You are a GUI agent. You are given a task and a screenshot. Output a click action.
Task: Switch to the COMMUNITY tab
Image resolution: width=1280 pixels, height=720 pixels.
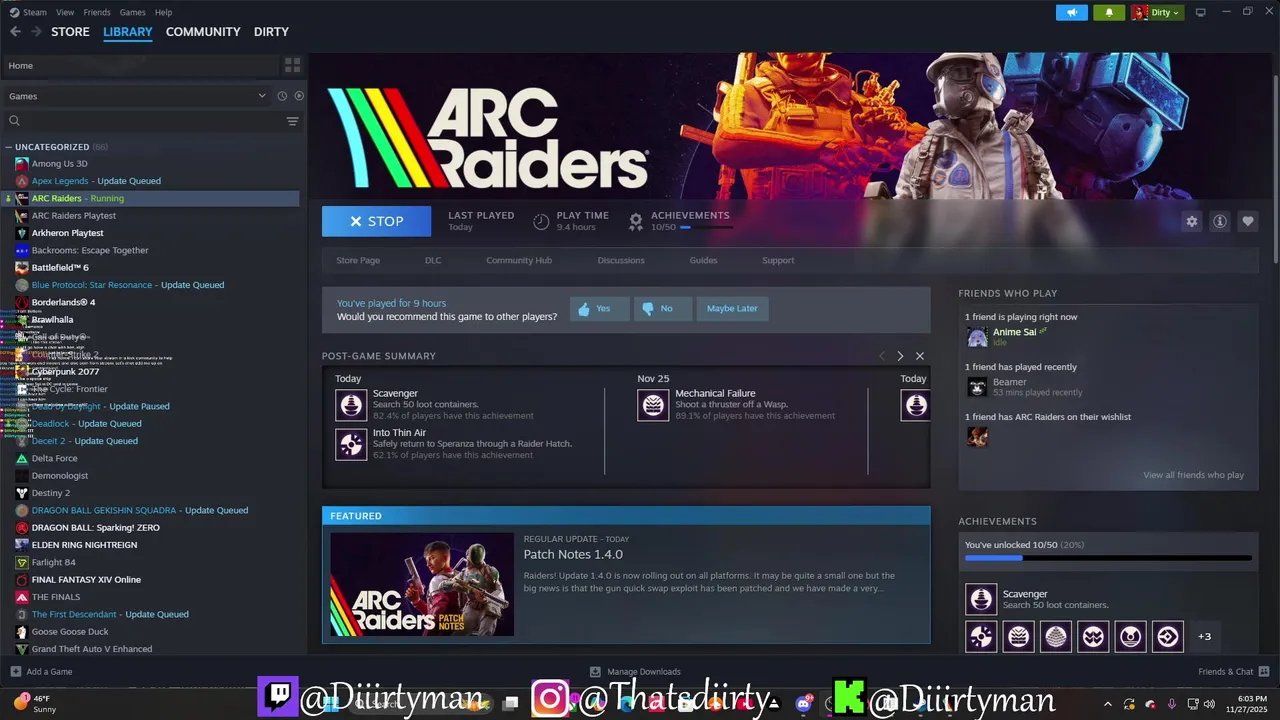point(203,32)
